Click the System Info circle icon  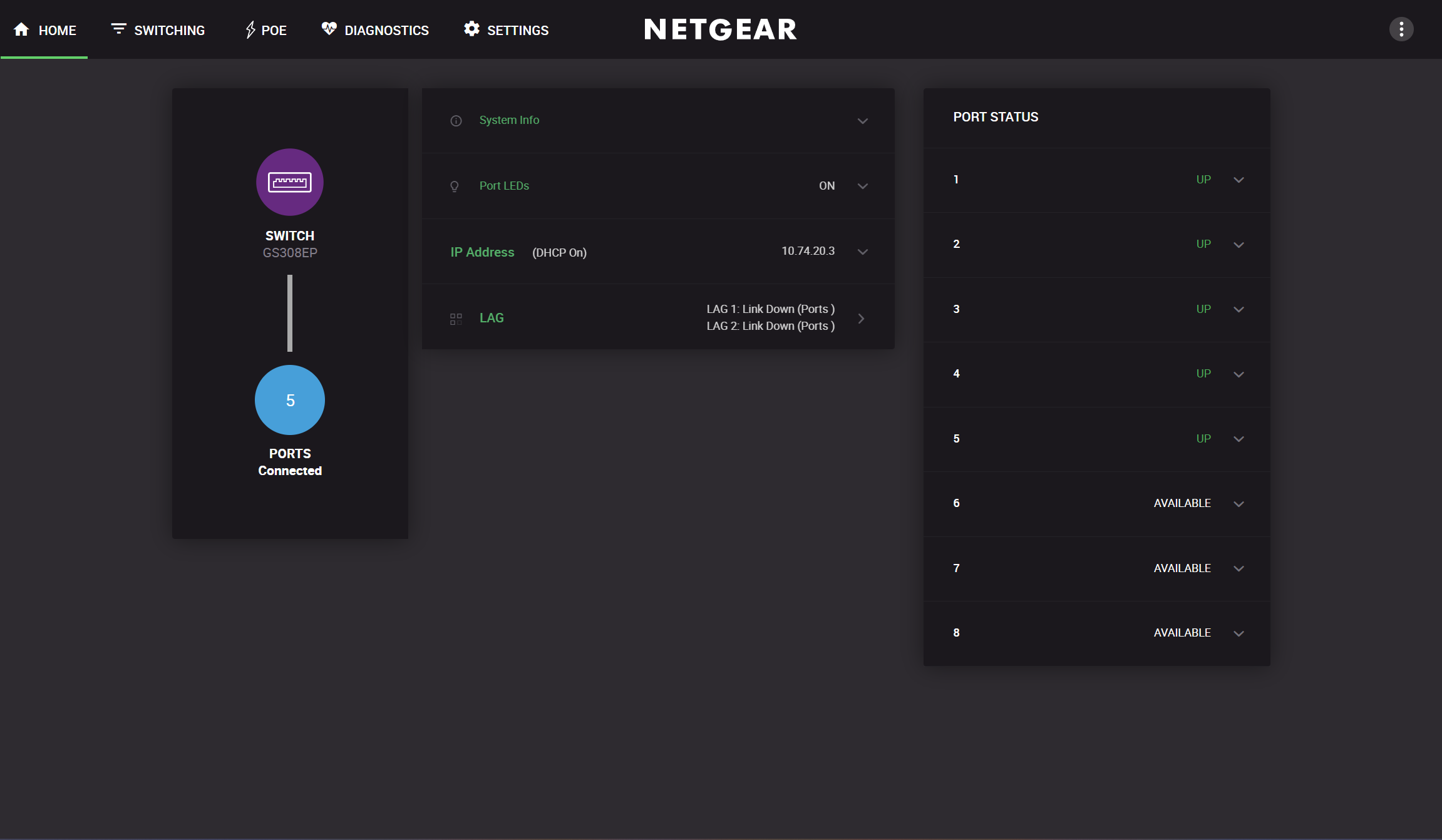point(456,121)
